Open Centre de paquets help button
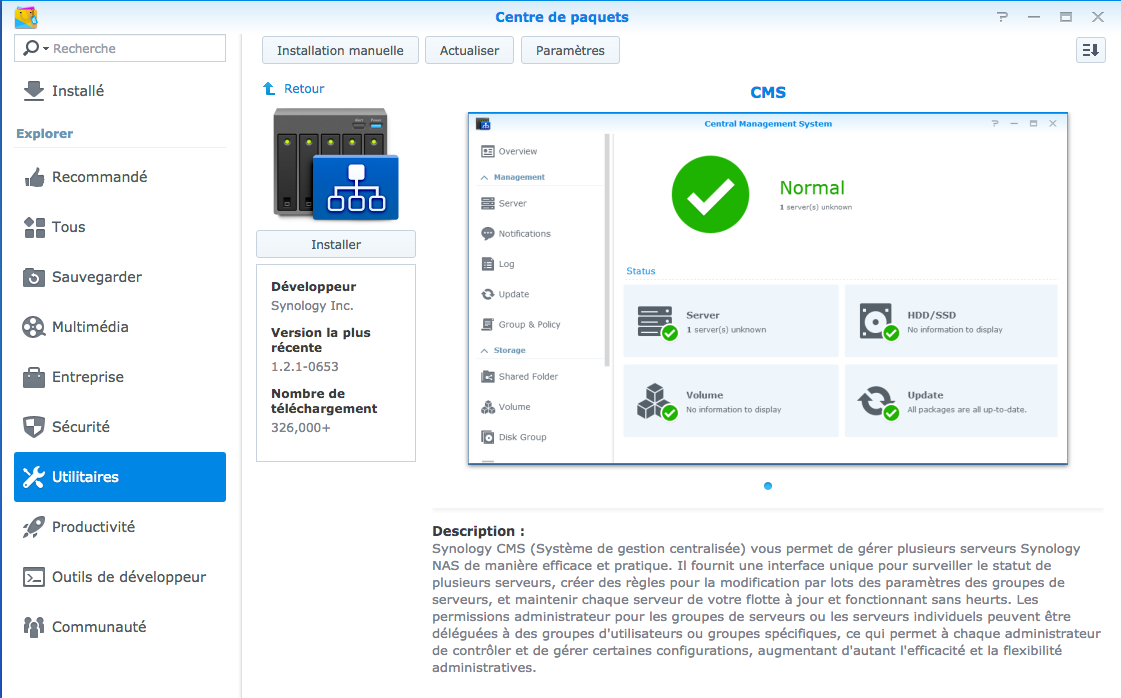Viewport: 1121px width, 698px height. pos(1002,16)
